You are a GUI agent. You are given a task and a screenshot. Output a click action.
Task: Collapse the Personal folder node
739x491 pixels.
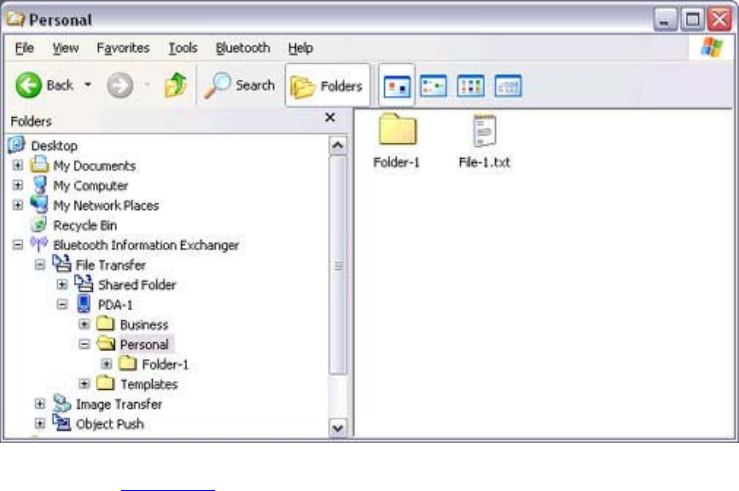[84, 344]
